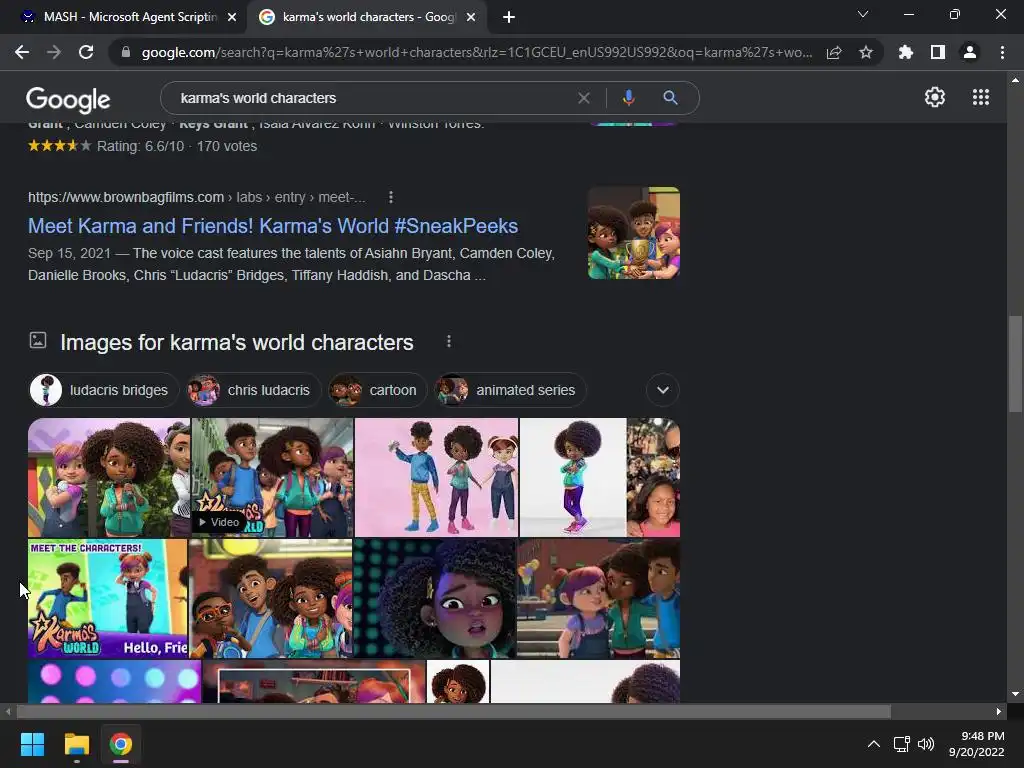Filter images by chris ludacris chip
Viewport: 1024px width, 768px height.
click(253, 390)
